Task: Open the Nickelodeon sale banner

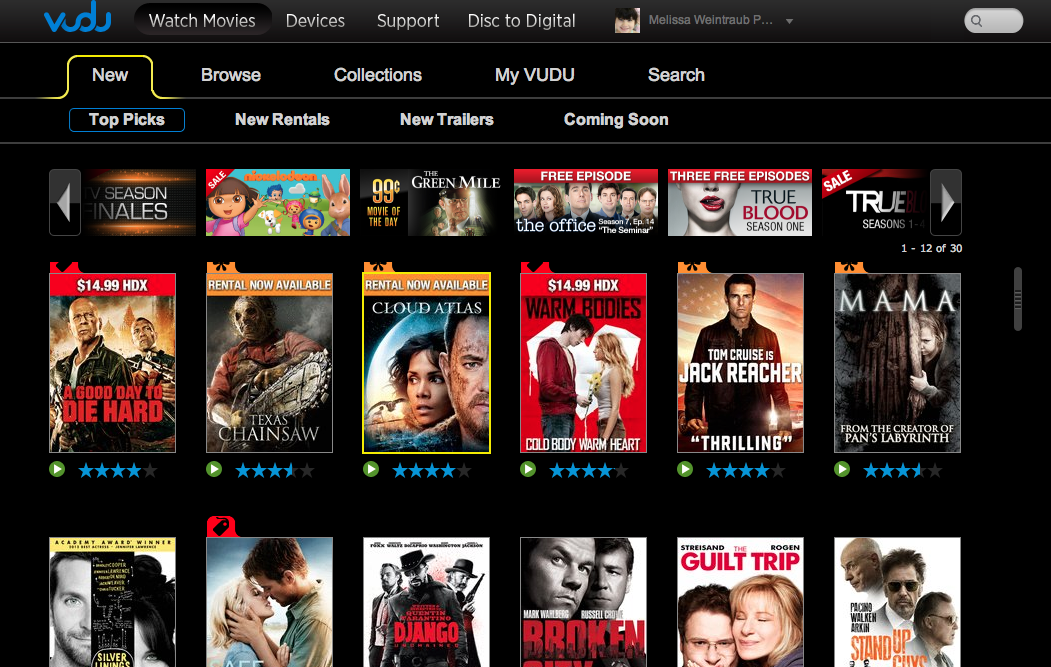Action: (x=277, y=202)
